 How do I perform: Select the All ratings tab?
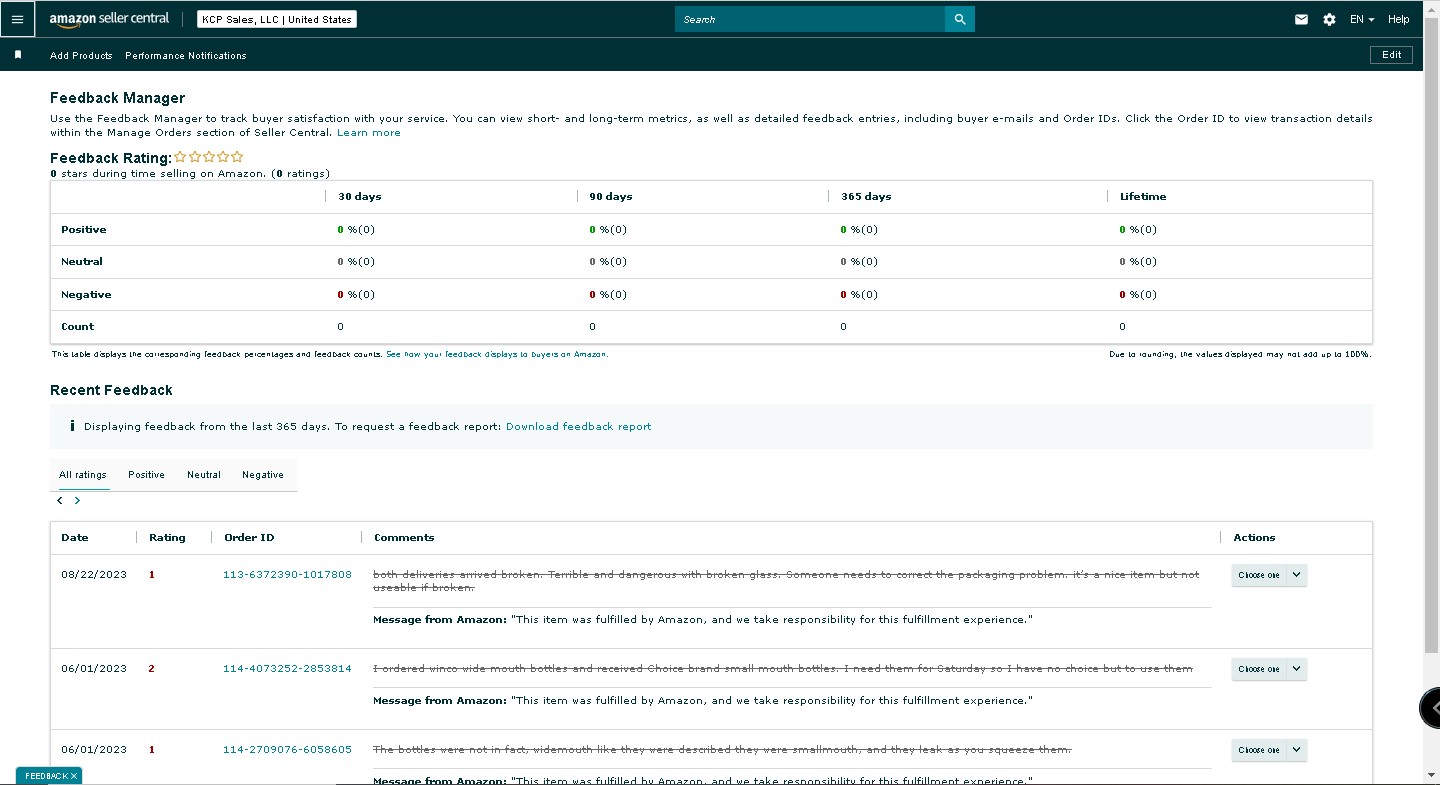pyautogui.click(x=83, y=475)
